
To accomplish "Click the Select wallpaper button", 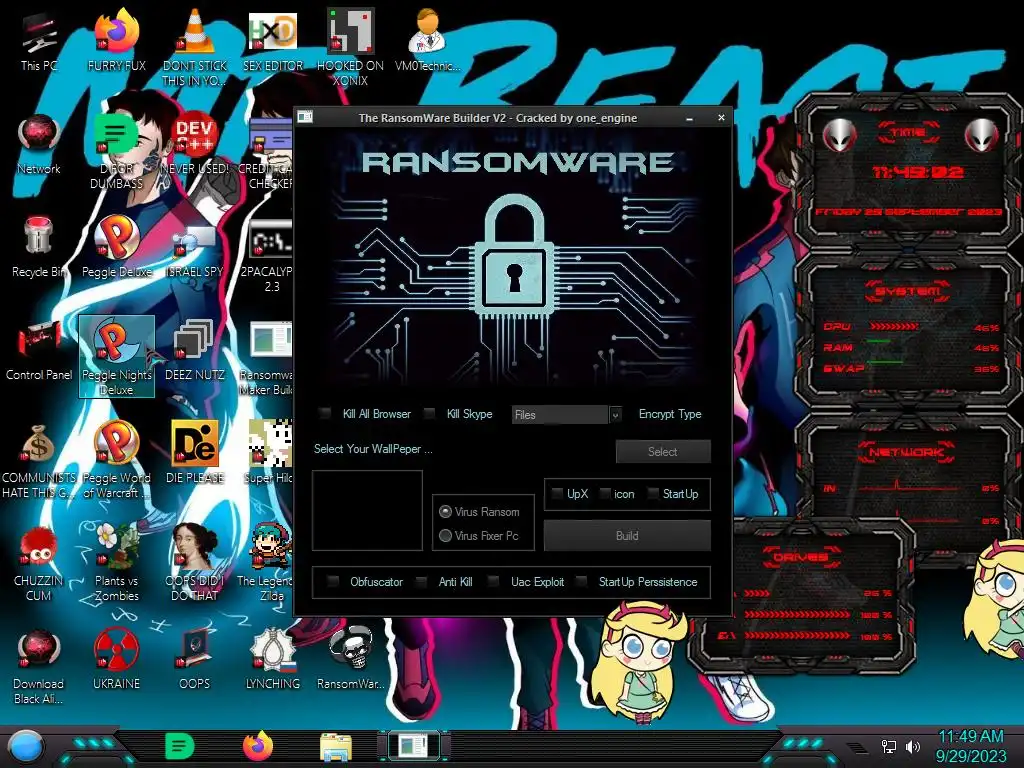I will pyautogui.click(x=663, y=451).
